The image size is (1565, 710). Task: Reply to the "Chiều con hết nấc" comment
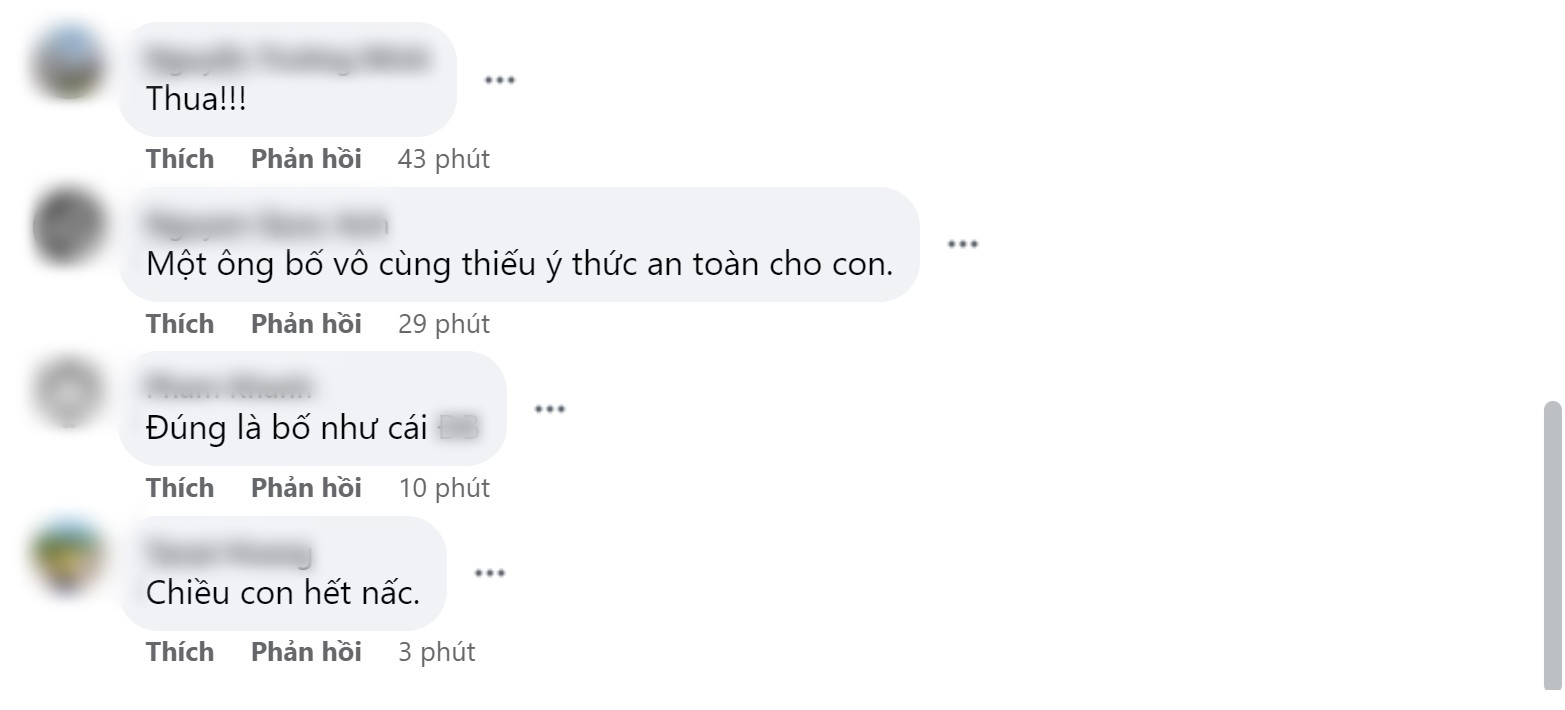click(306, 652)
